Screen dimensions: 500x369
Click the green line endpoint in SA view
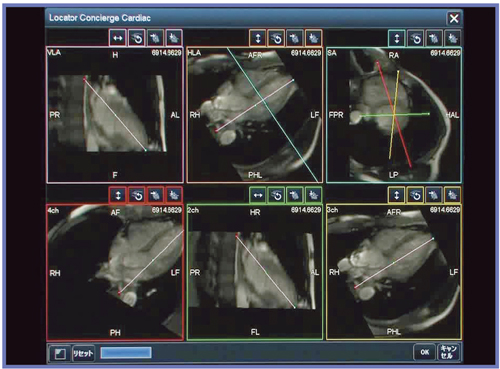(x=429, y=114)
